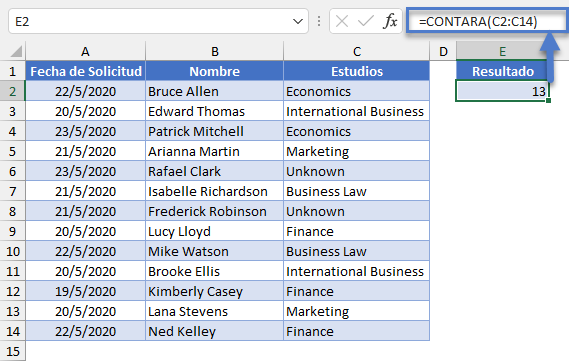Click the formula bar with CONTARA formula
Viewport: 569px width, 361px height.
(487, 21)
